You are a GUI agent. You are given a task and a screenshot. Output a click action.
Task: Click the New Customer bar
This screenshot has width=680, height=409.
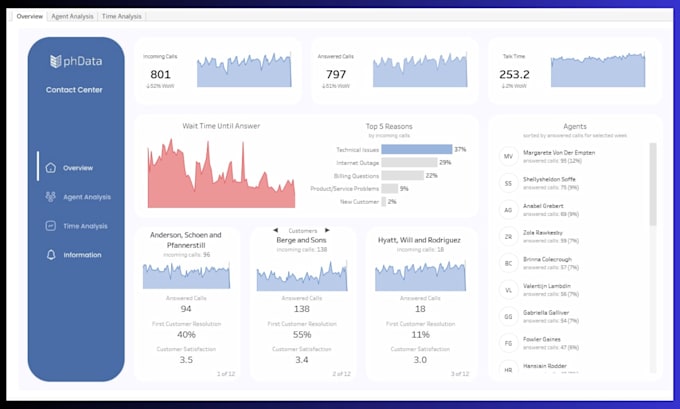[384, 201]
